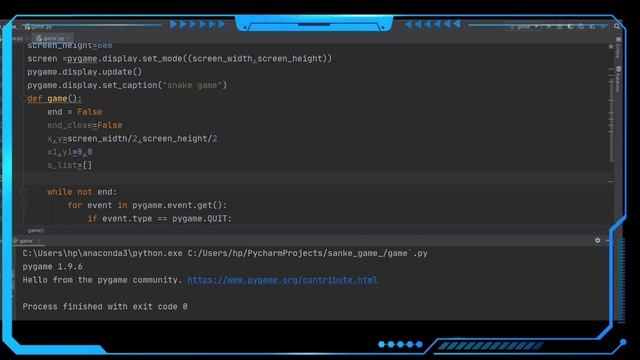
Task: Click the editor inspection indicator icon
Action: pyautogui.click(x=611, y=47)
